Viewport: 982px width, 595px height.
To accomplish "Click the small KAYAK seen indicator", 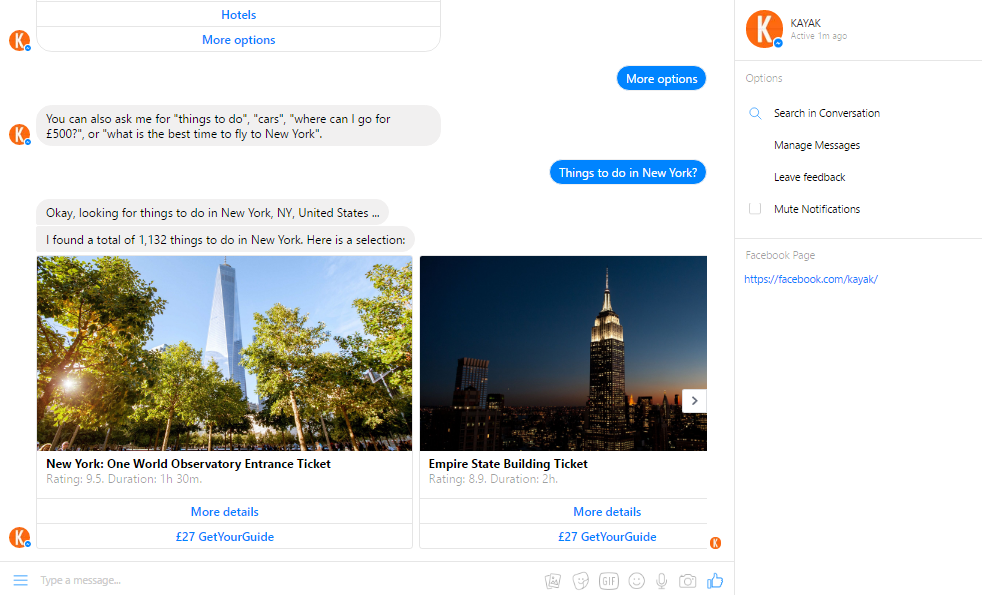I will (715, 543).
